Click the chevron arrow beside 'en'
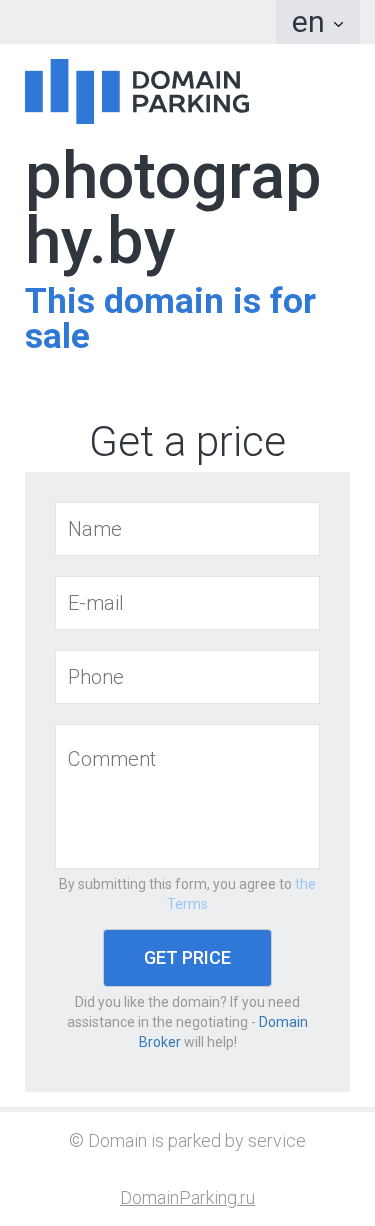375x1226 pixels. point(338,24)
